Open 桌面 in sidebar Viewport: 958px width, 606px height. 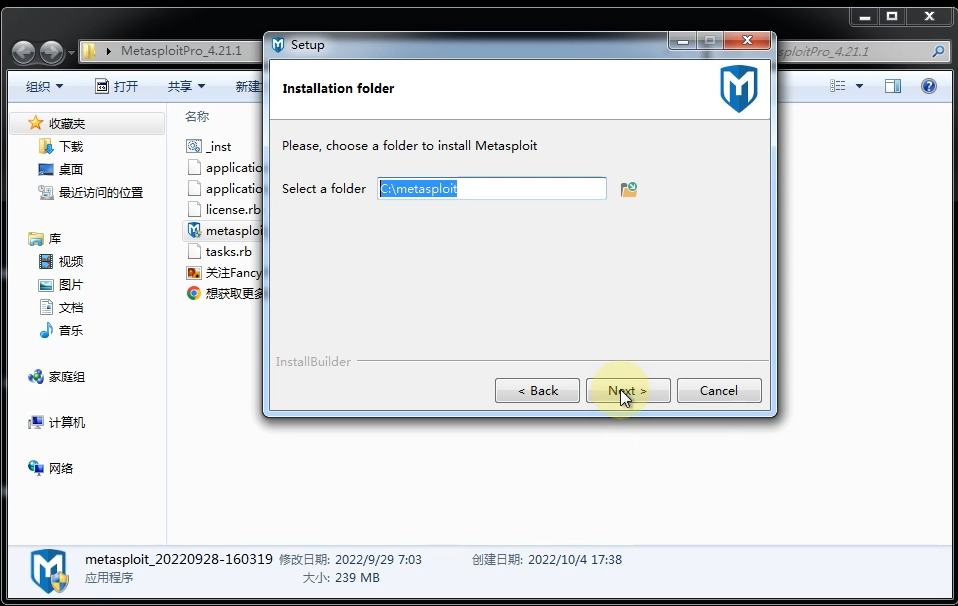click(x=61, y=169)
